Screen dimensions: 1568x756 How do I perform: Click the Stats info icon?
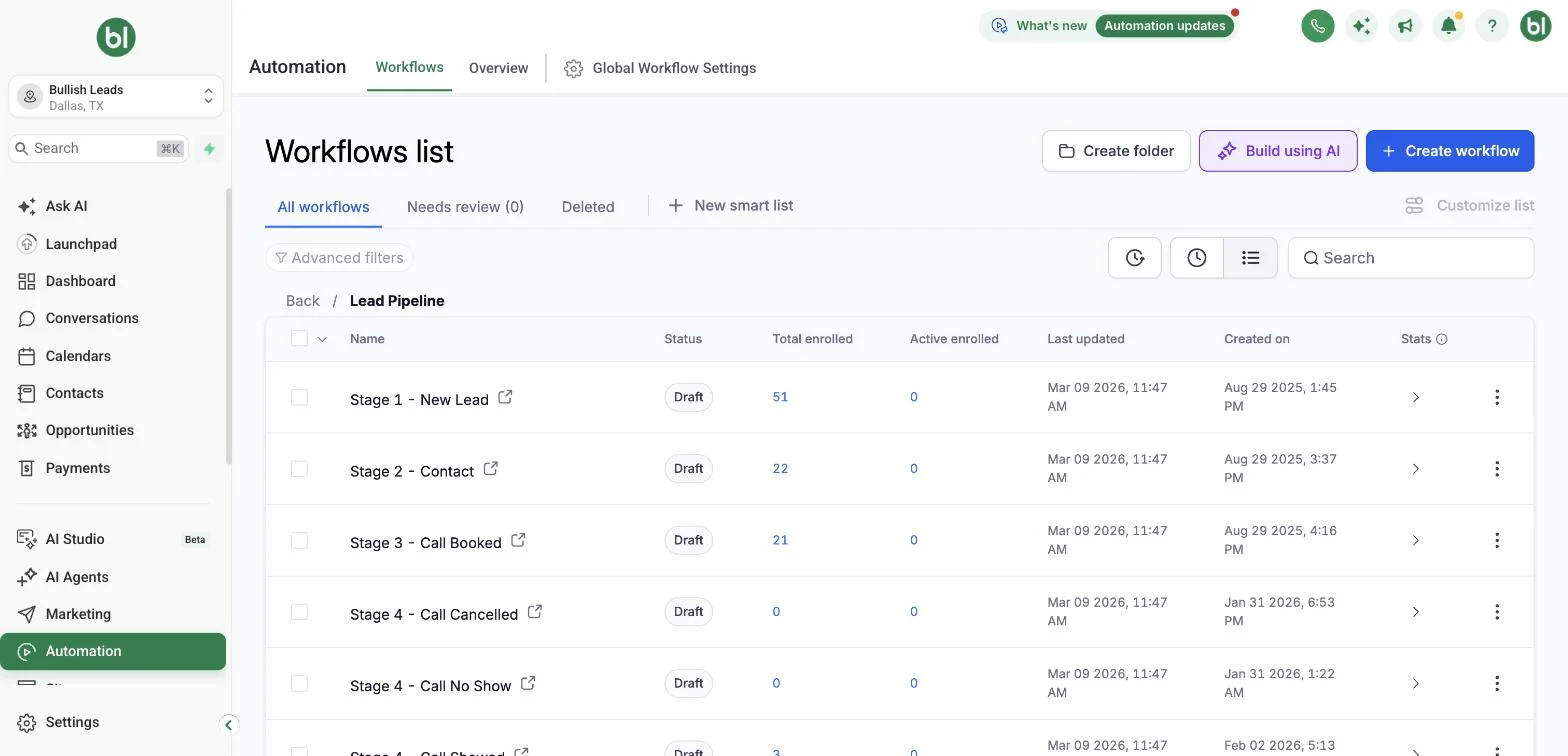tap(1442, 339)
